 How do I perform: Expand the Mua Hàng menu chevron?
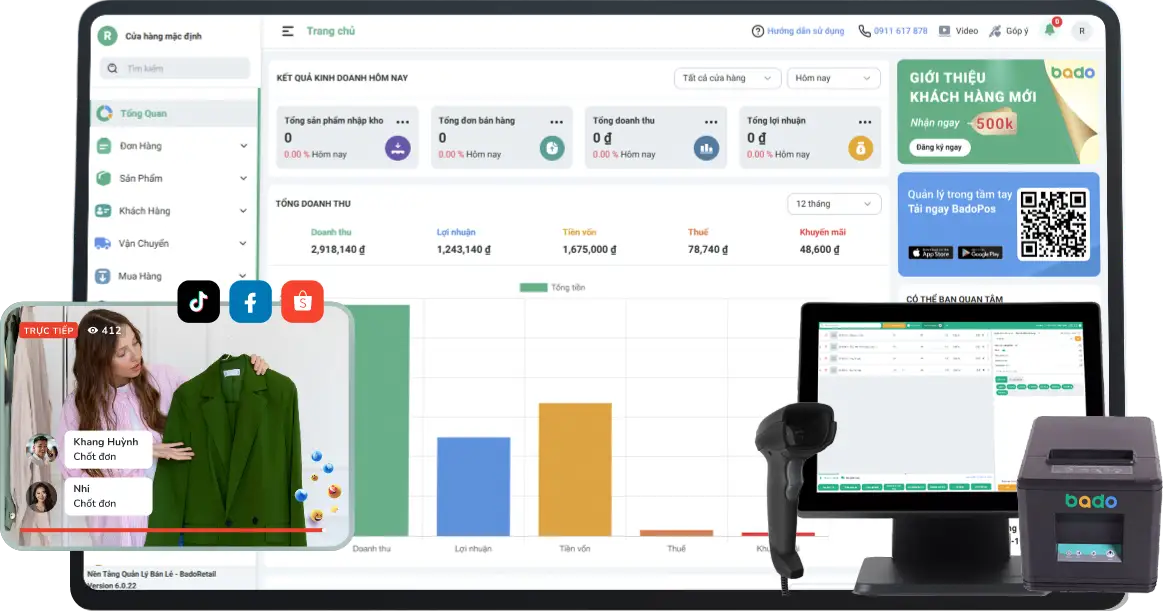(243, 276)
